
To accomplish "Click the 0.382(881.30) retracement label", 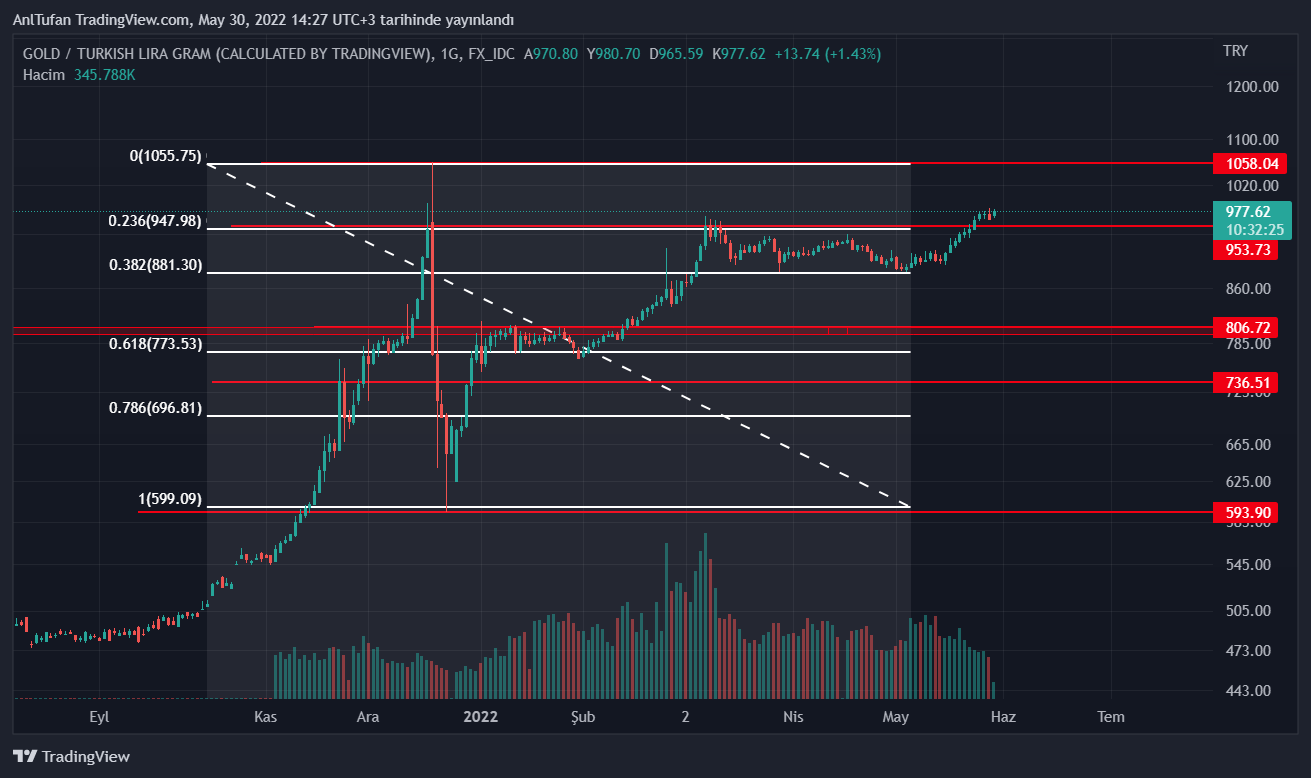I will pyautogui.click(x=155, y=266).
